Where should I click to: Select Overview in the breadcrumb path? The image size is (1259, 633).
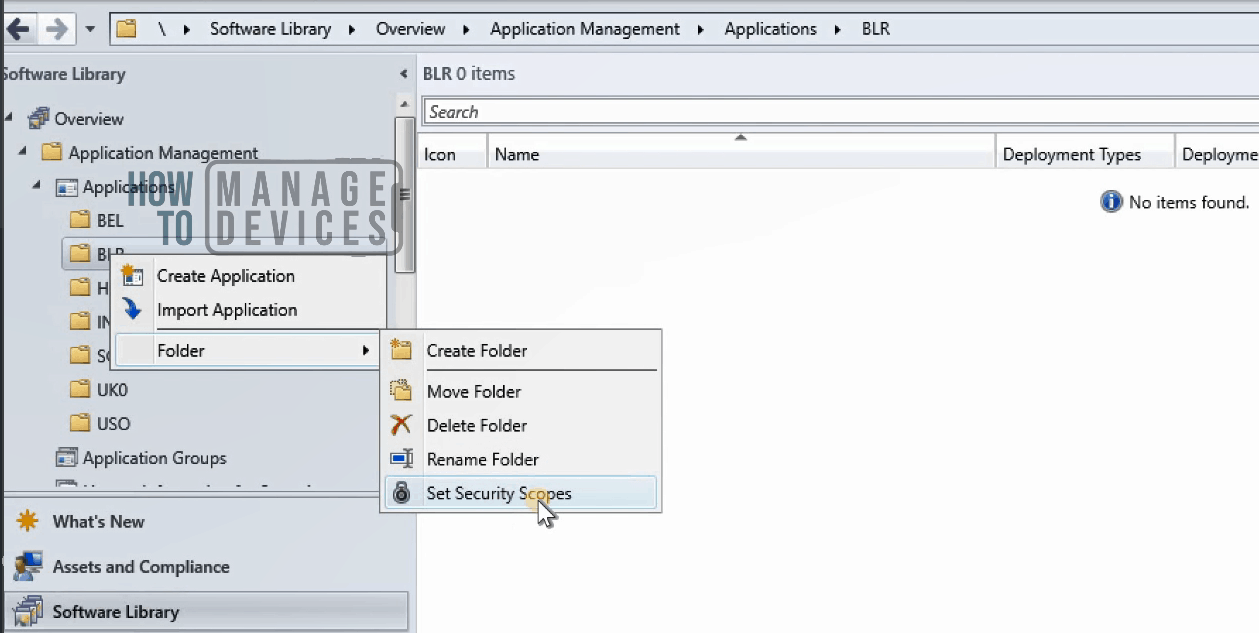tap(410, 29)
